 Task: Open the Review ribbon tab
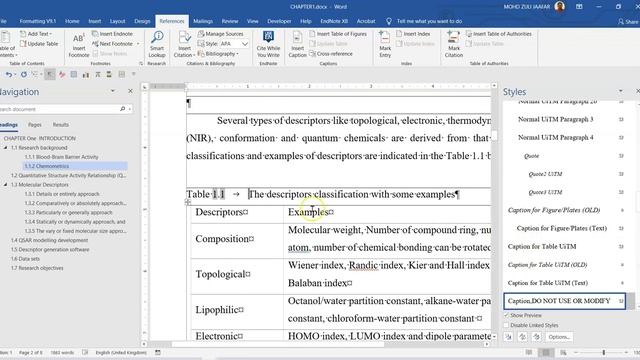pyautogui.click(x=230, y=21)
